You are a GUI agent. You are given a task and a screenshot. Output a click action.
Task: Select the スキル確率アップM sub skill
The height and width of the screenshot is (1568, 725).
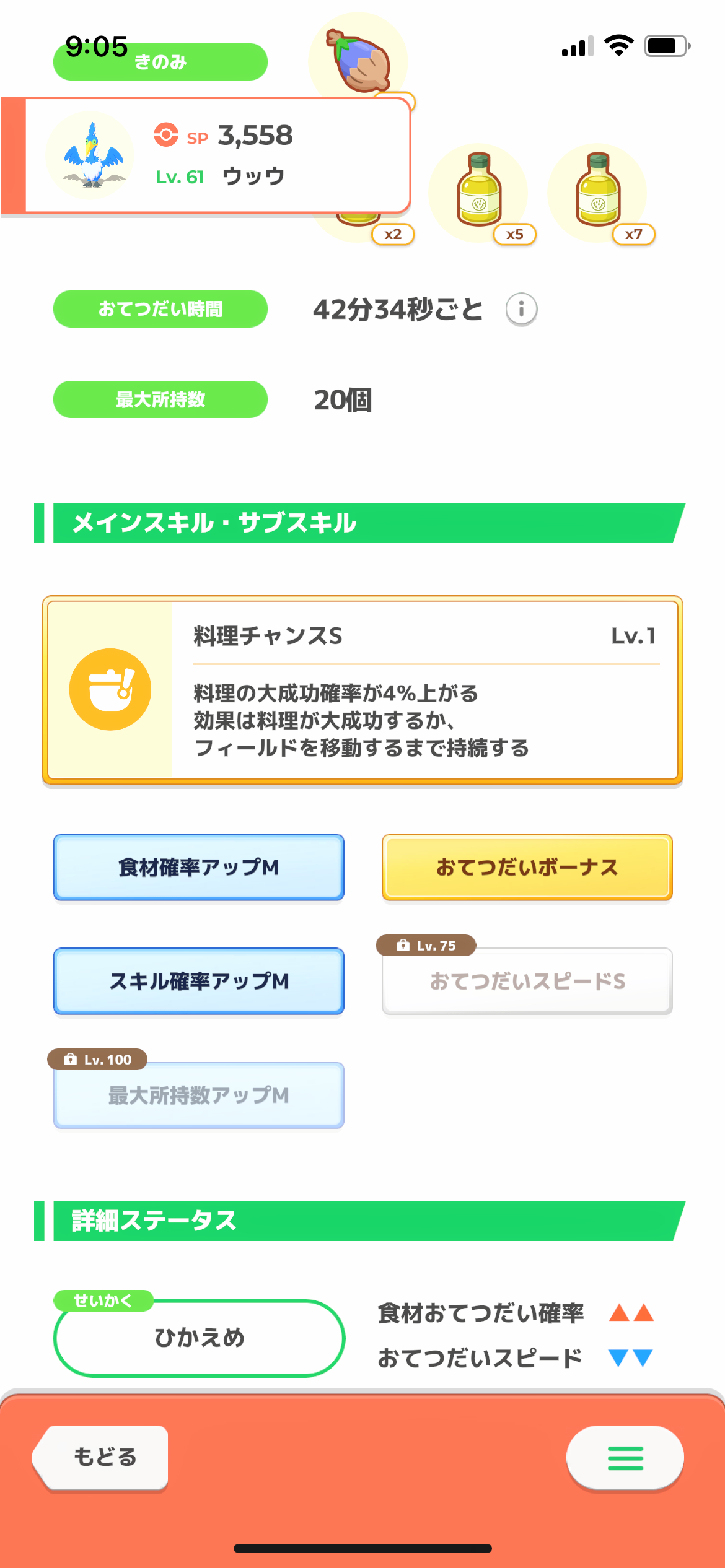[199, 981]
